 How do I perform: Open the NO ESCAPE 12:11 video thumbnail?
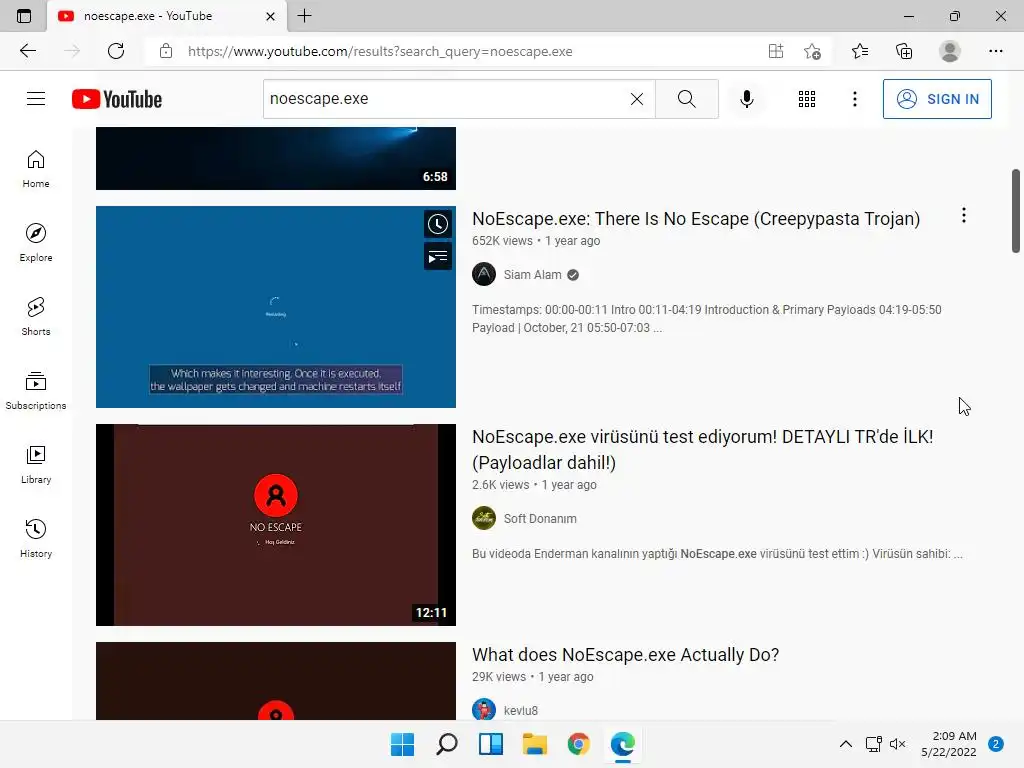tap(276, 525)
